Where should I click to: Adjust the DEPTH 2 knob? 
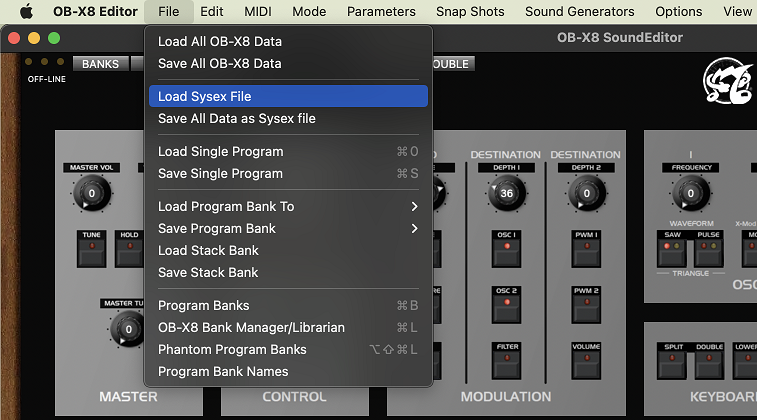tap(586, 193)
